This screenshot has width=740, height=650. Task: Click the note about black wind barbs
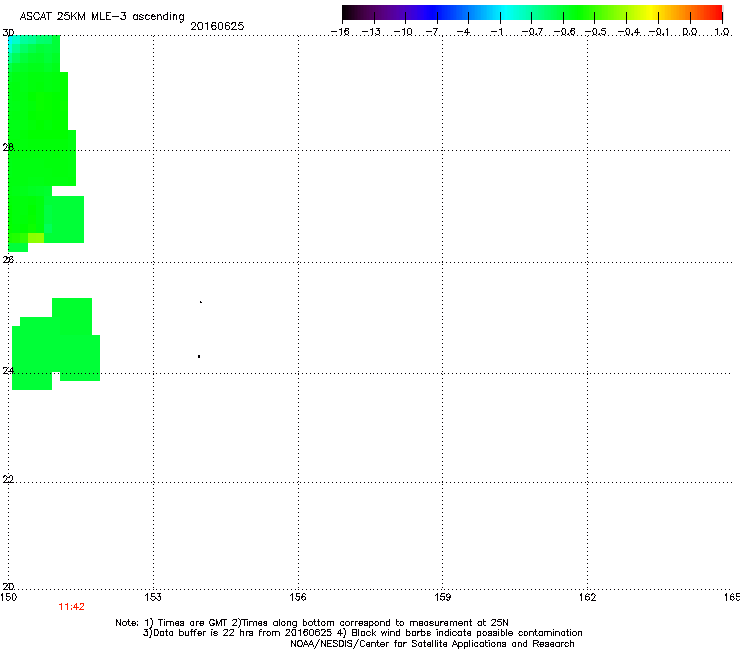[467, 633]
